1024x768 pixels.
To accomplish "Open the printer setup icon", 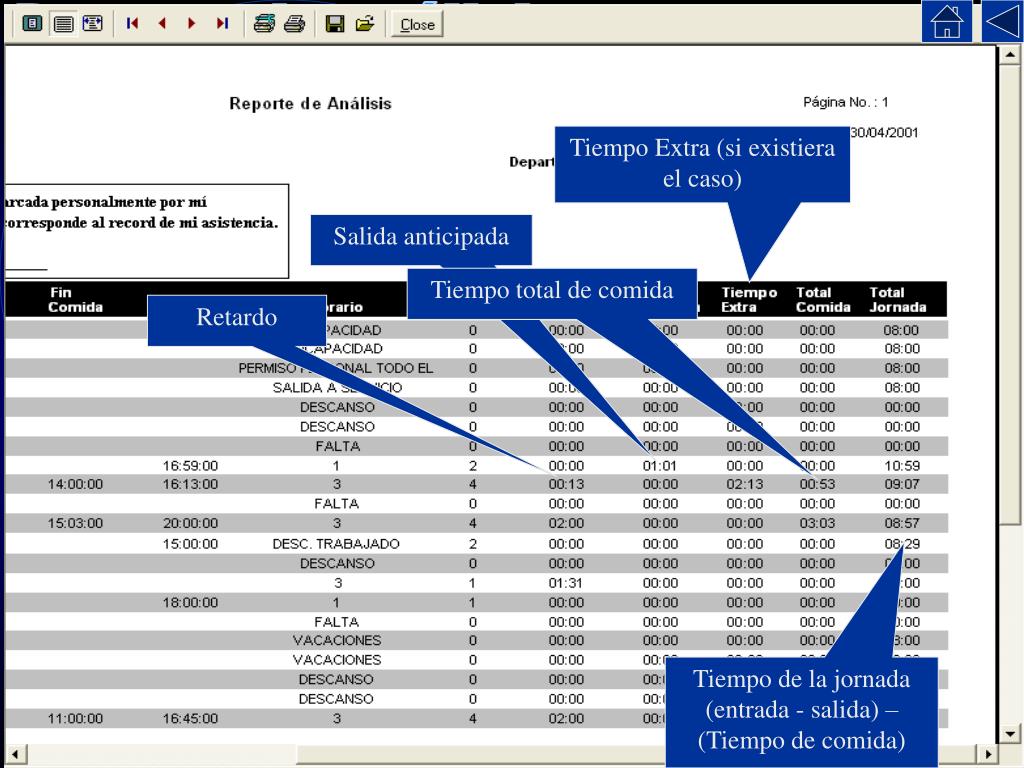I will pos(264,24).
